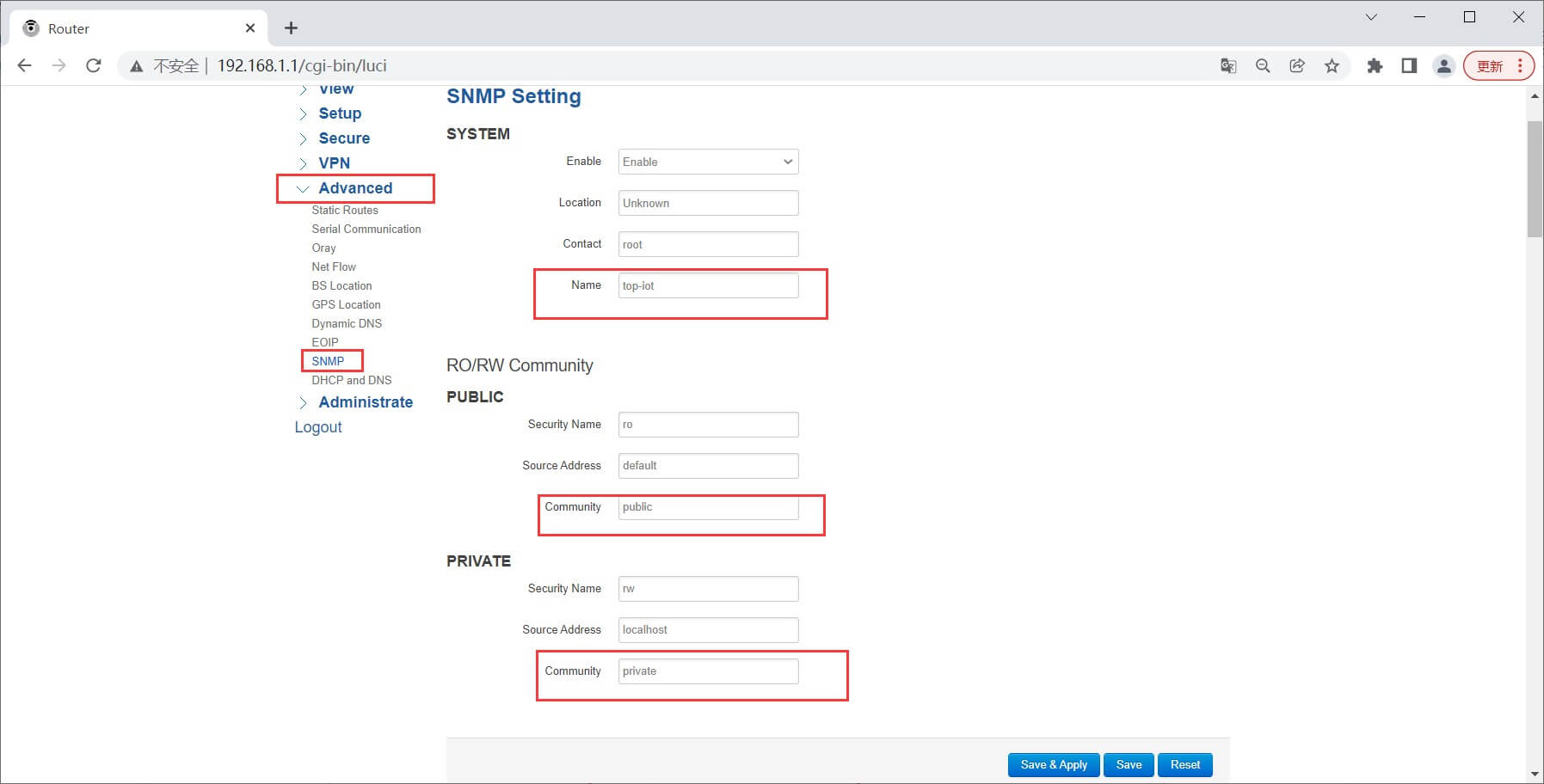Open Serial Communication settings
The width and height of the screenshot is (1544, 784).
[366, 230]
